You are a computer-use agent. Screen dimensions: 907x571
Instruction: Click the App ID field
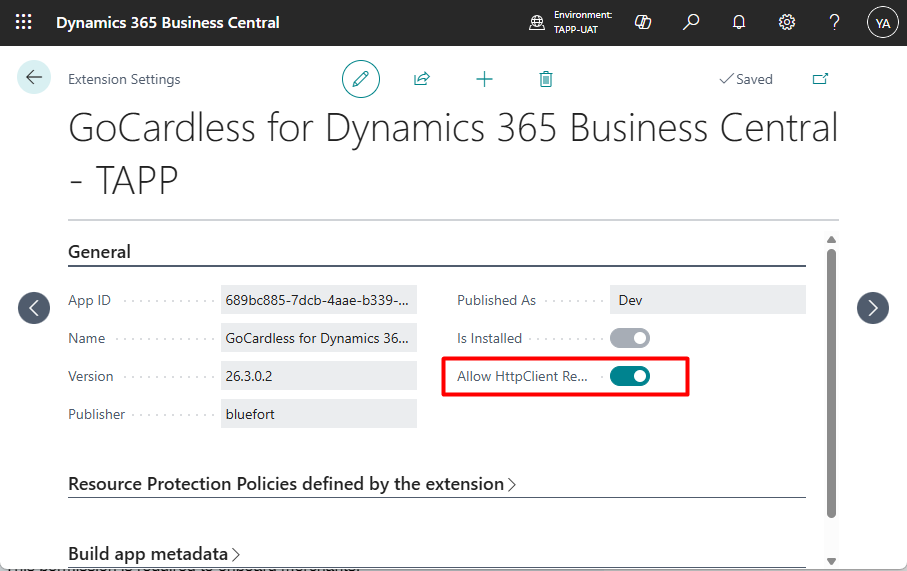[x=319, y=300]
